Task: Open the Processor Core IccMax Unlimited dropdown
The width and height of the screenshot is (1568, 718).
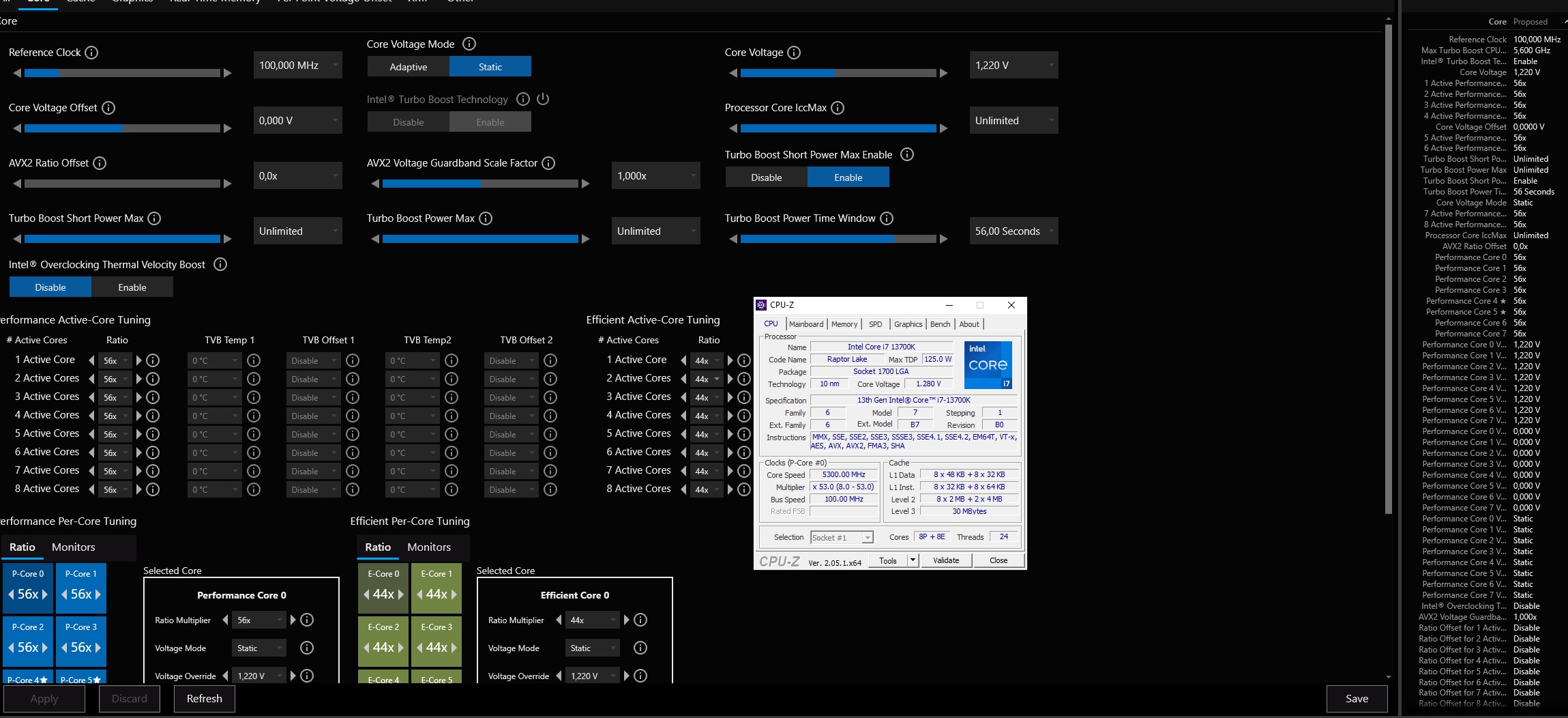Action: [x=1014, y=121]
